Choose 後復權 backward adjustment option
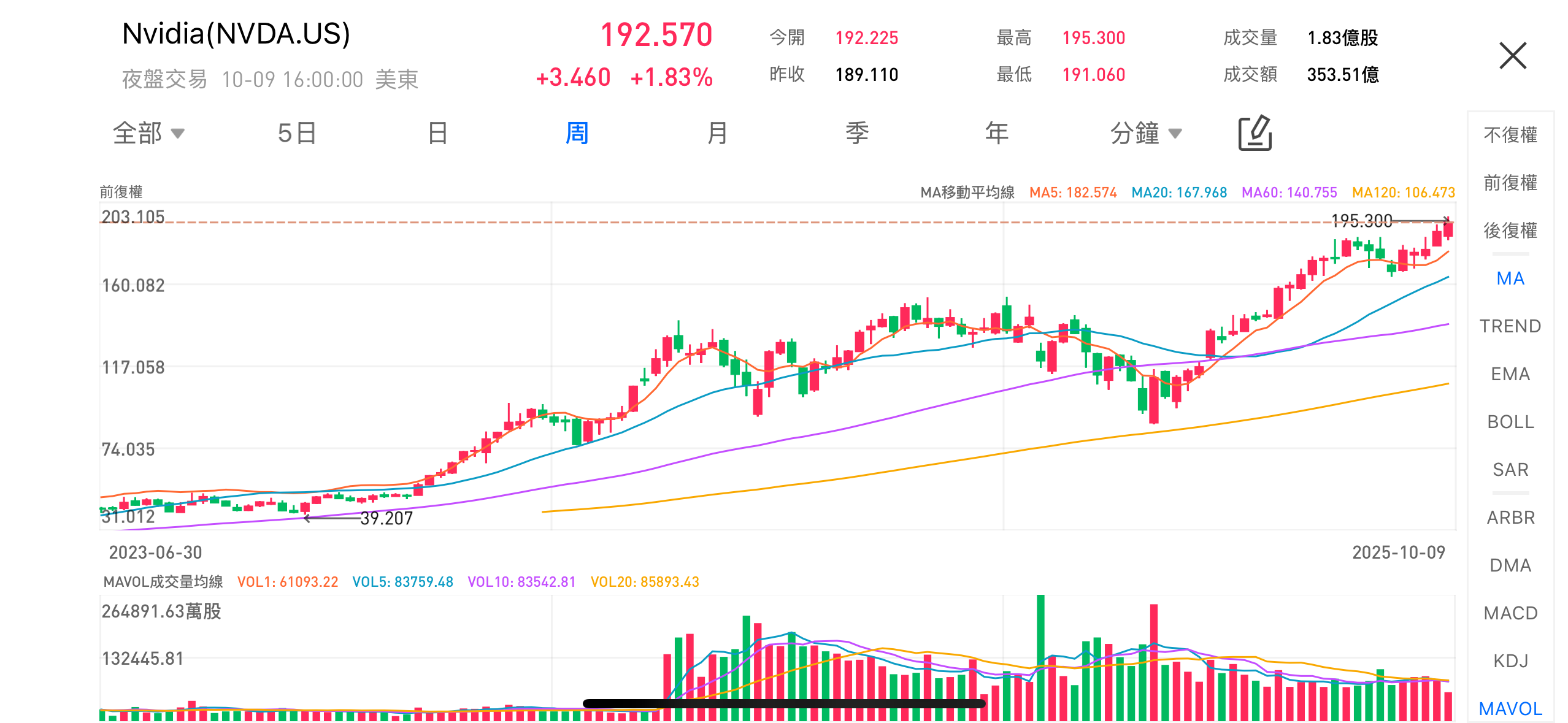The height and width of the screenshot is (723, 1568). click(1510, 231)
